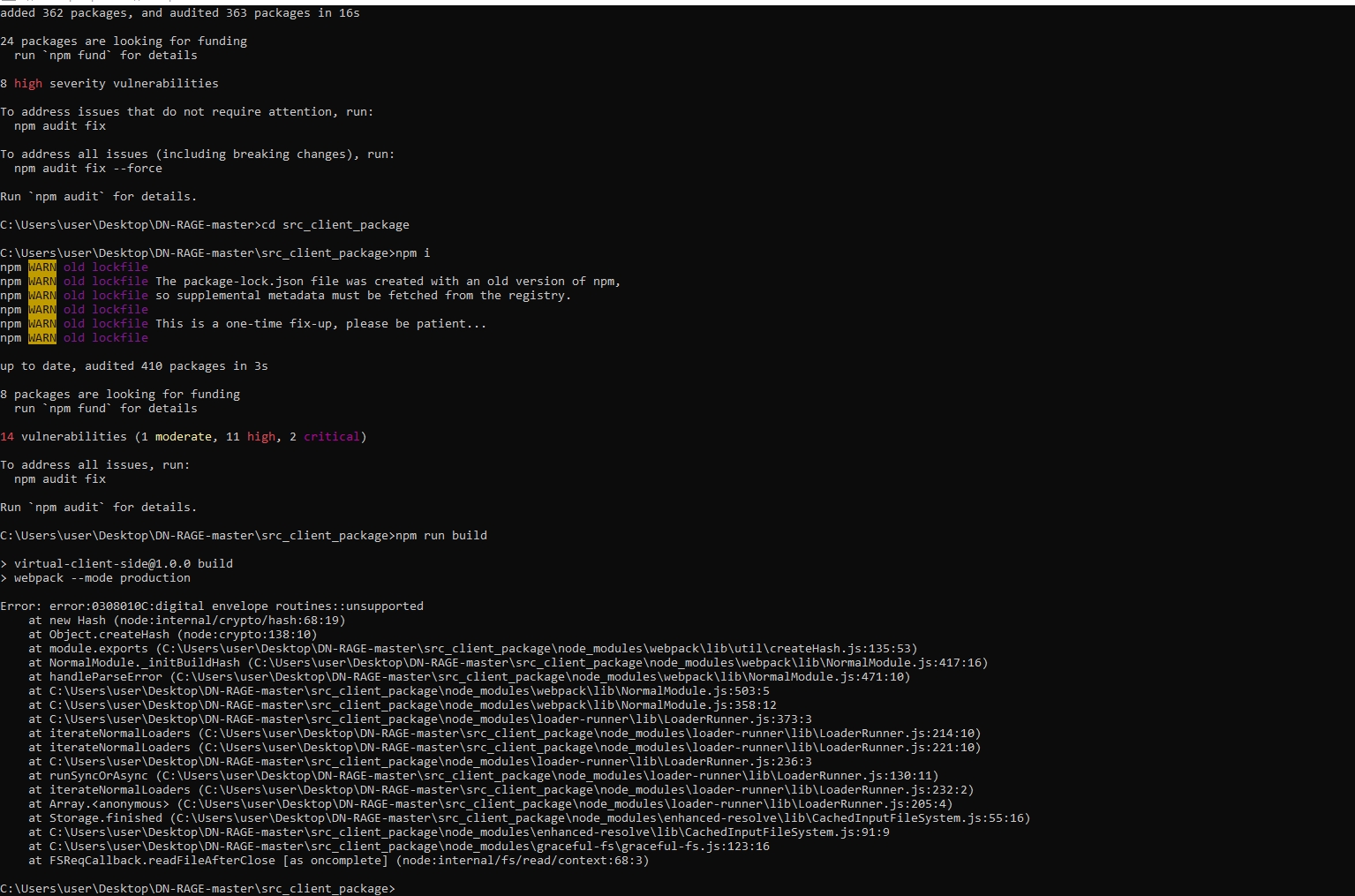The width and height of the screenshot is (1355, 896).
Task: Click the 'npm audit fix --force' text
Action: click(87, 168)
